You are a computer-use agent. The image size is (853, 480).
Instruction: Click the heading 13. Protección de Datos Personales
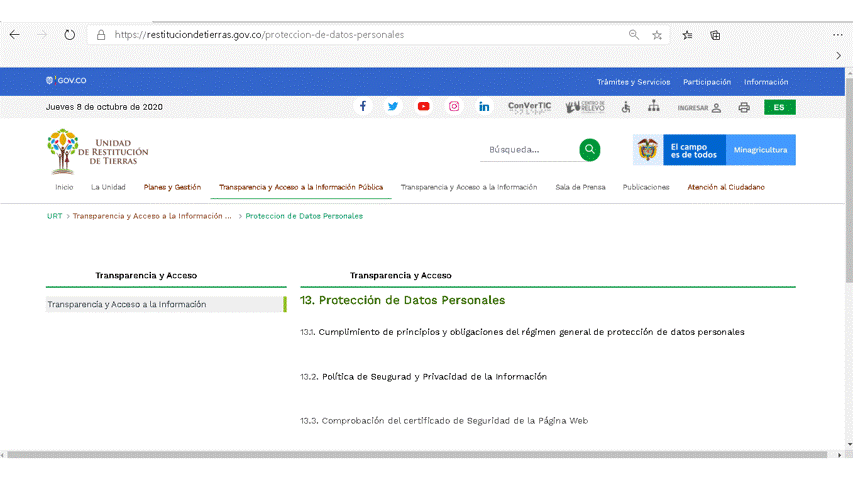click(x=403, y=300)
